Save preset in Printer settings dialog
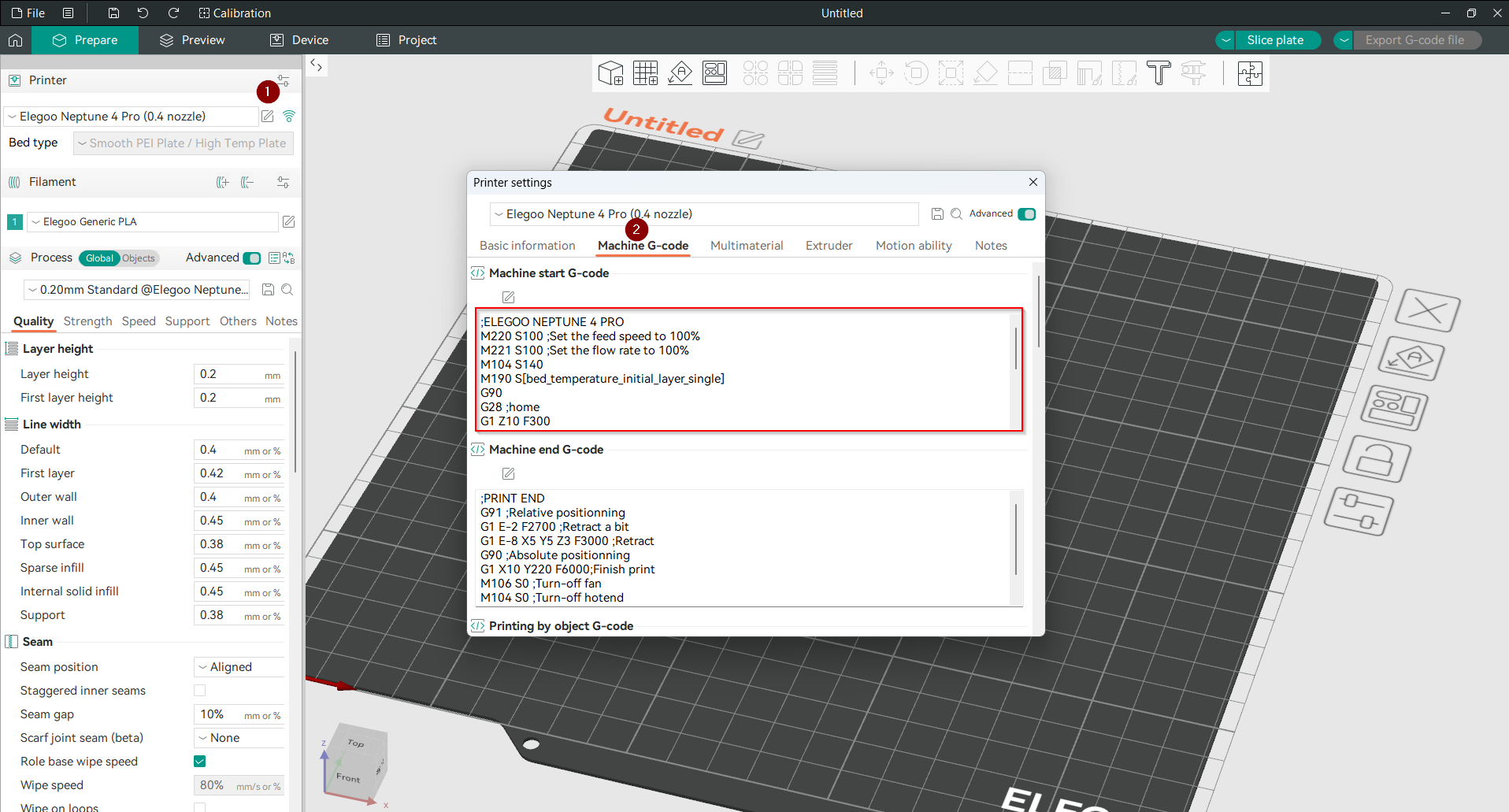The height and width of the screenshot is (812, 1509). [937, 214]
